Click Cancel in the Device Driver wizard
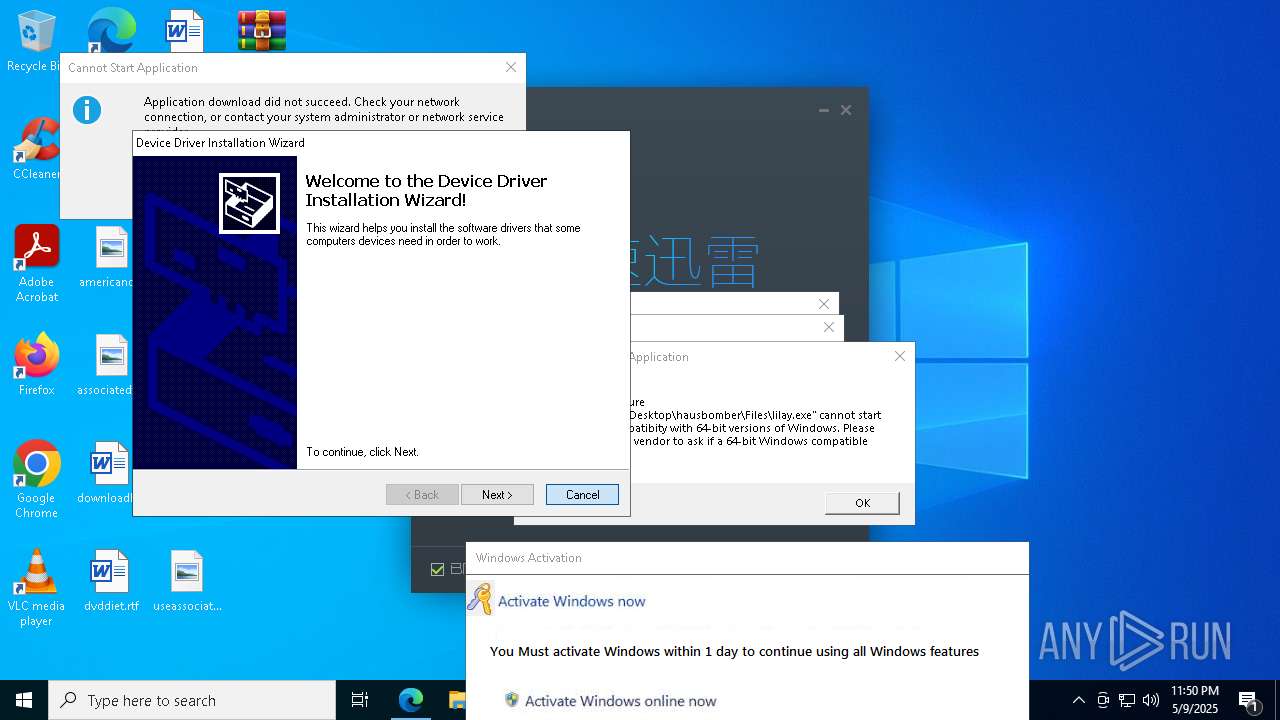The height and width of the screenshot is (720, 1280). [x=582, y=494]
